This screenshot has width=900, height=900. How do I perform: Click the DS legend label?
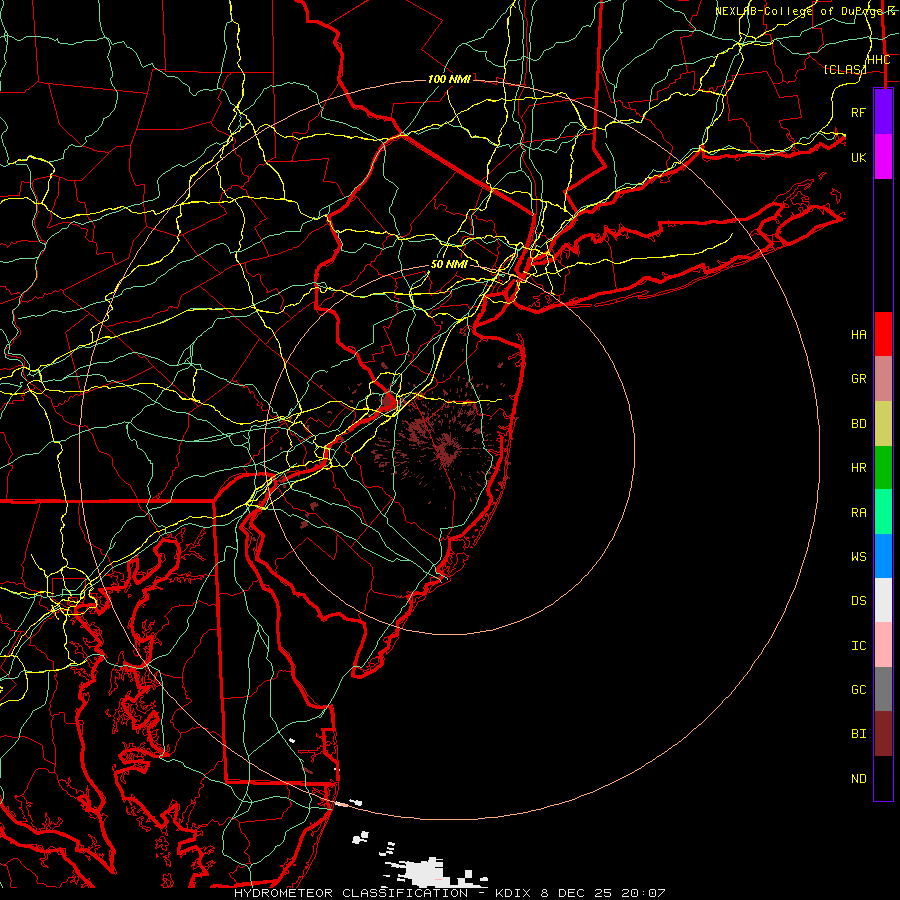(858, 601)
